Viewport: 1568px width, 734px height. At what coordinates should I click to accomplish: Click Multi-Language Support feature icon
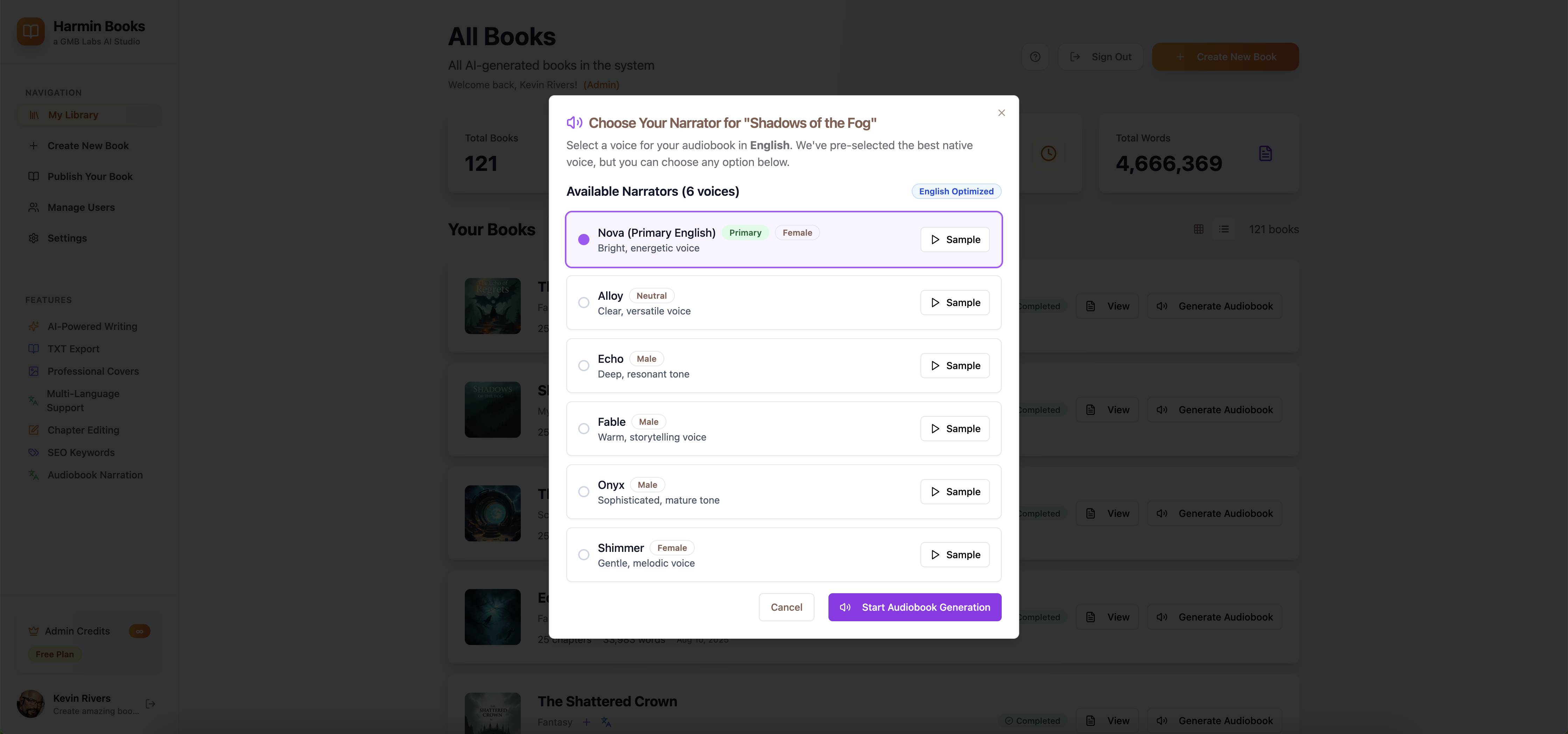(x=34, y=401)
